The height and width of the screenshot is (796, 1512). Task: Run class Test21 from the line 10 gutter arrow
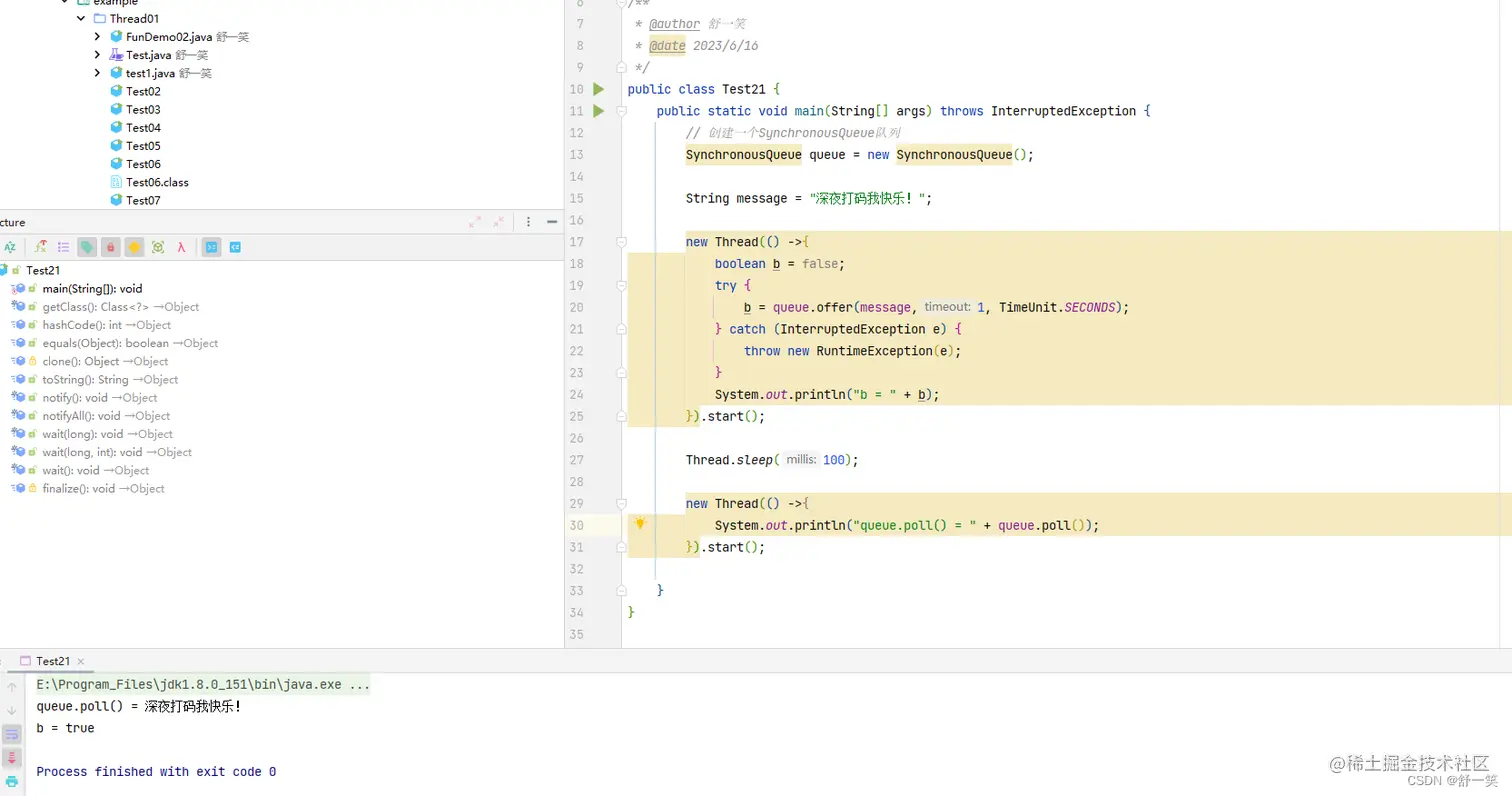598,89
